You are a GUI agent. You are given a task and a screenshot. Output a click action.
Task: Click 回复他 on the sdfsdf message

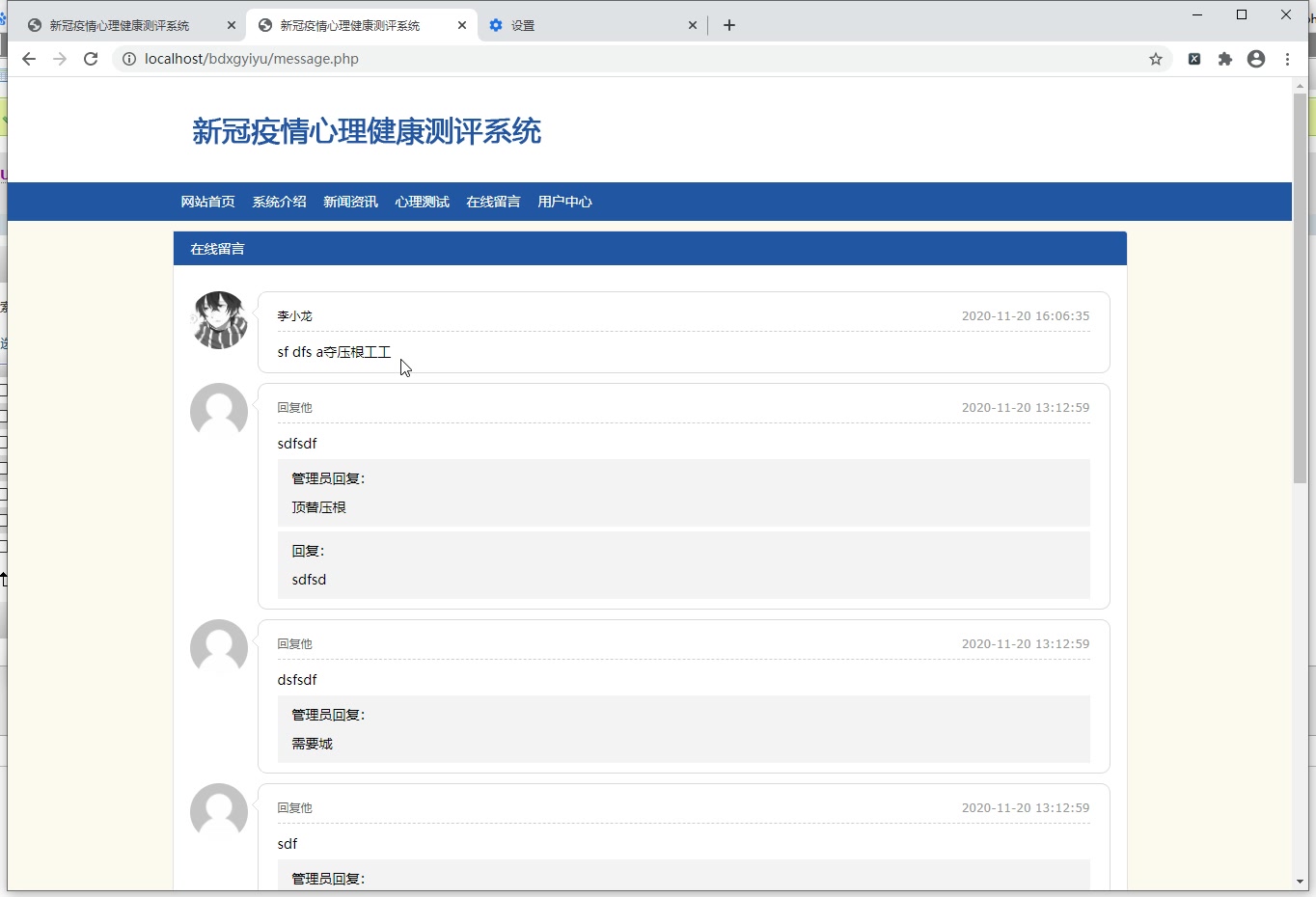click(294, 408)
